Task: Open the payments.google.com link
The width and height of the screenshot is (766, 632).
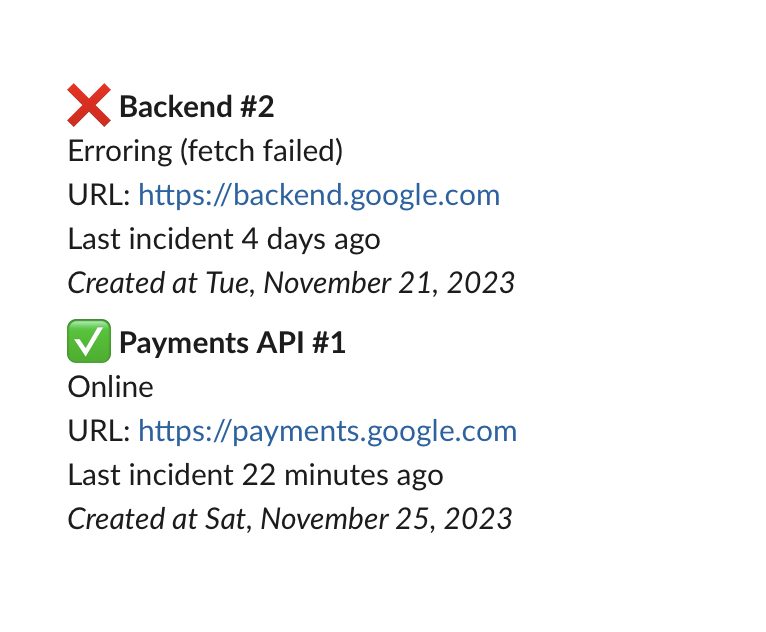Action: (x=327, y=431)
